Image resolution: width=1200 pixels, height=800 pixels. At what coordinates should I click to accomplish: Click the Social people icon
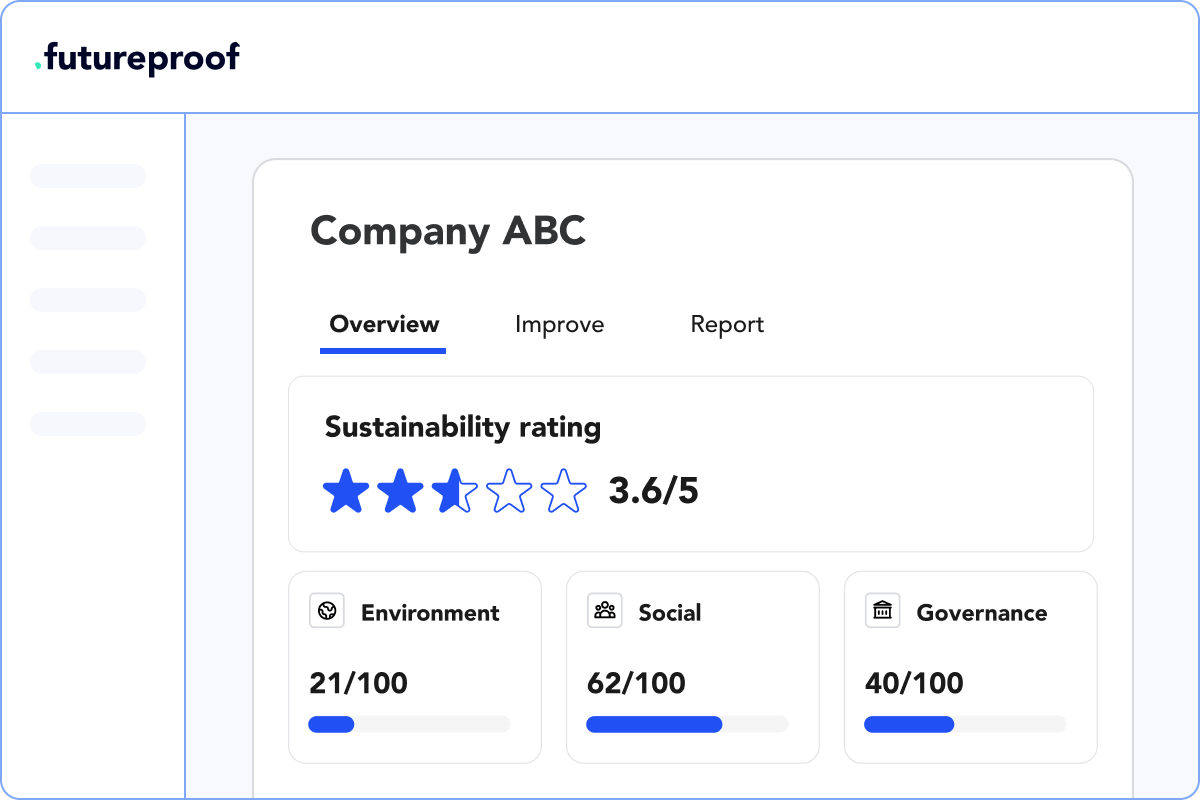tap(605, 611)
